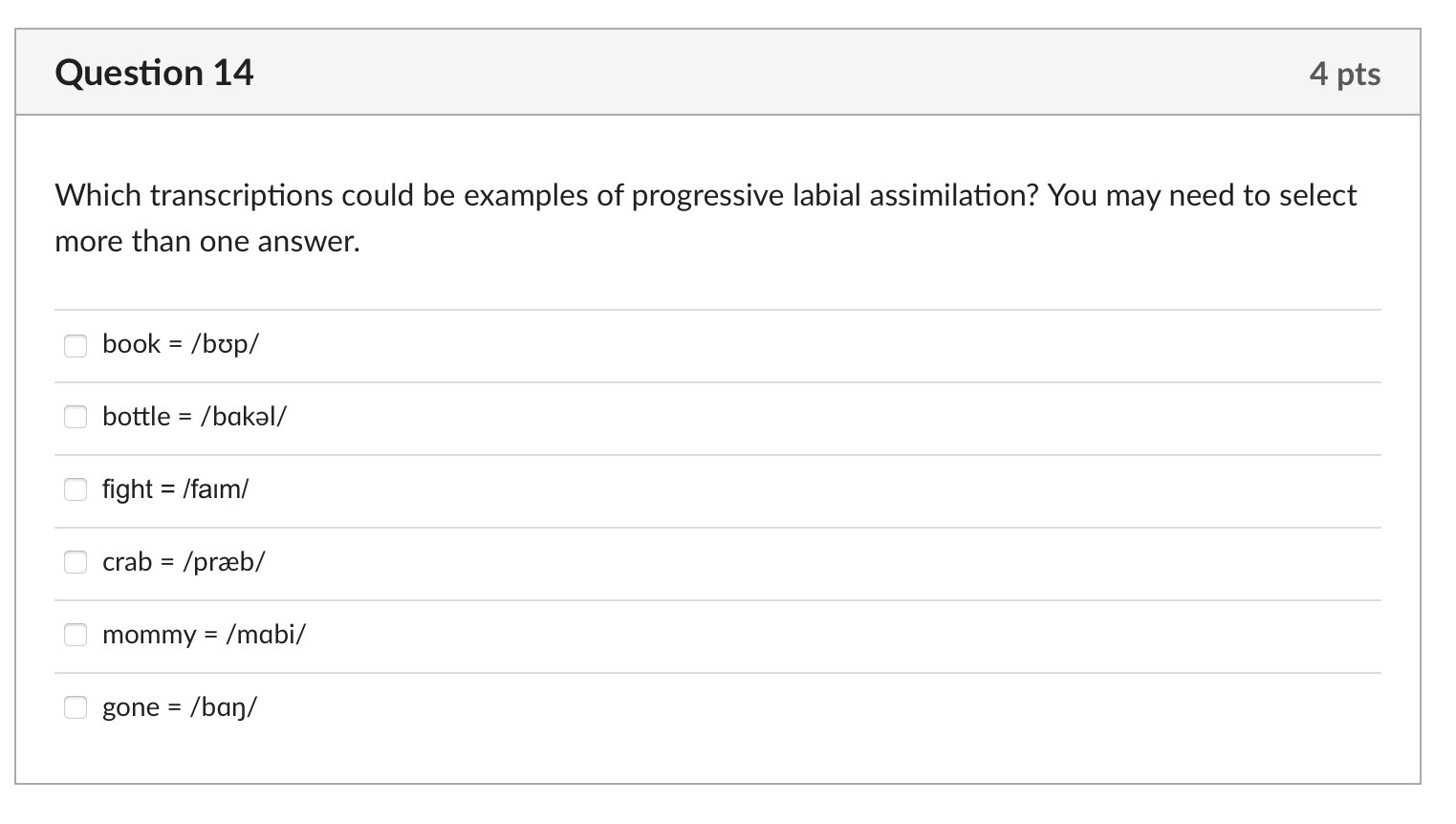Select the "bottle = /bɑkəl/" option label
This screenshot has height=824, width=1456.
coord(194,416)
